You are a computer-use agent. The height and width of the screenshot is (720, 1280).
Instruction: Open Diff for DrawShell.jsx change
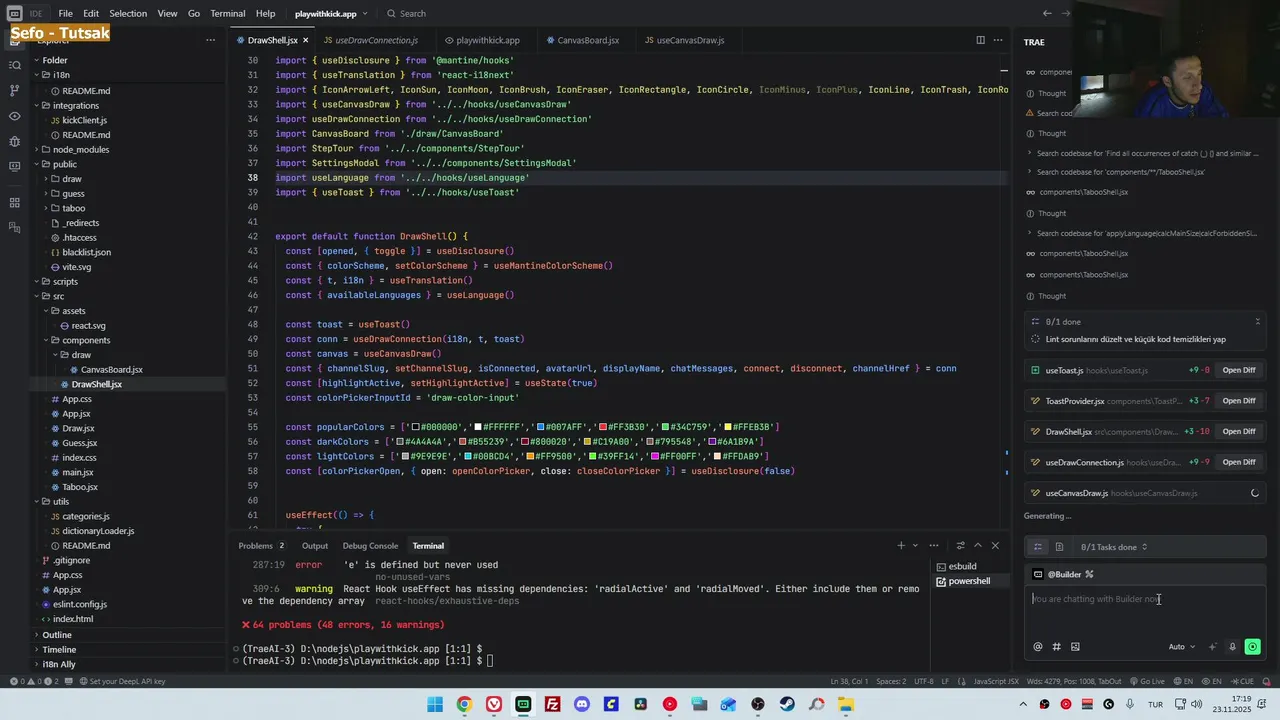click(1238, 432)
